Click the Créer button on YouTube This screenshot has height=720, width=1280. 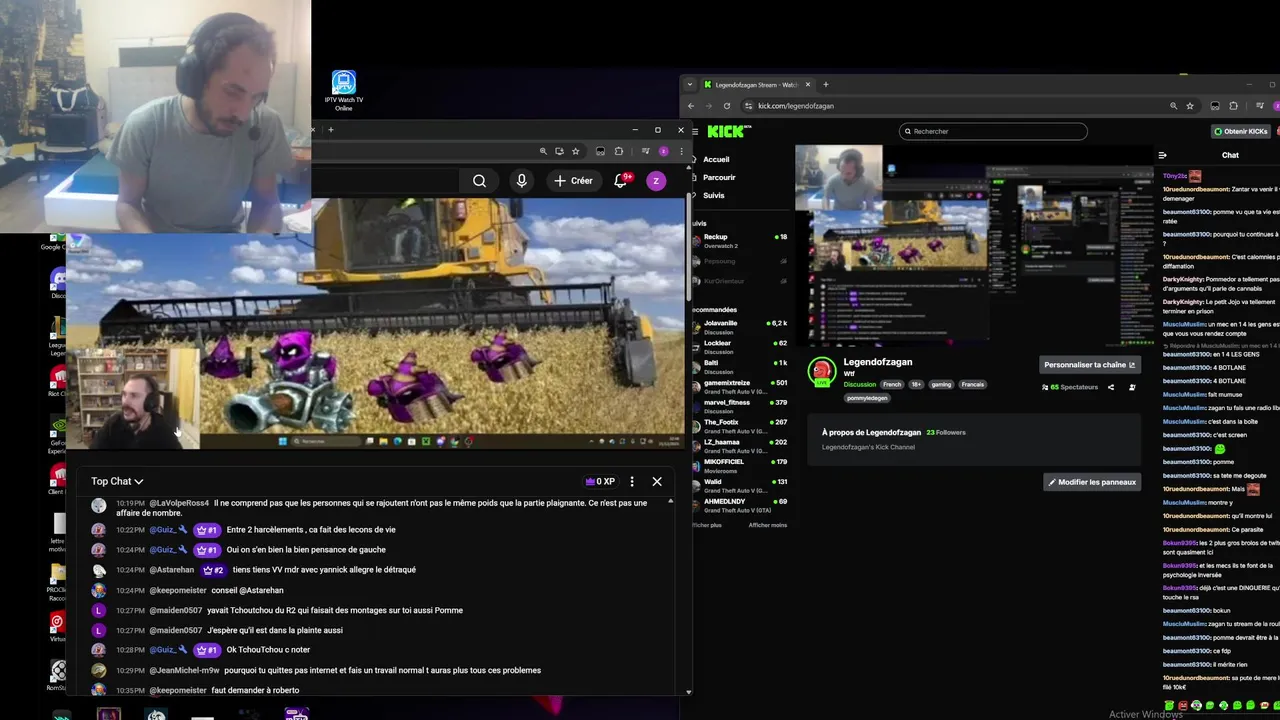(x=574, y=181)
